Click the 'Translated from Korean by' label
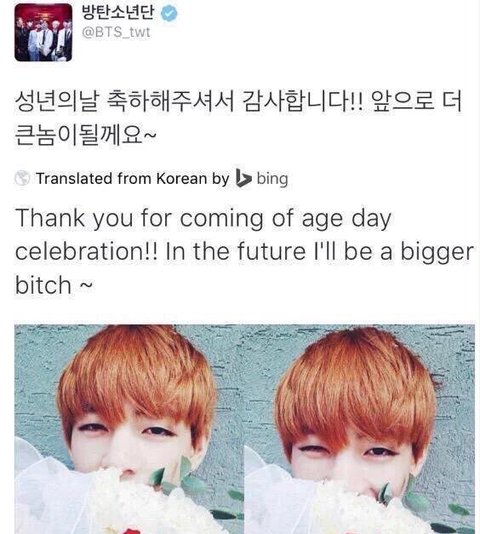This screenshot has height=534, width=480. pos(133,179)
